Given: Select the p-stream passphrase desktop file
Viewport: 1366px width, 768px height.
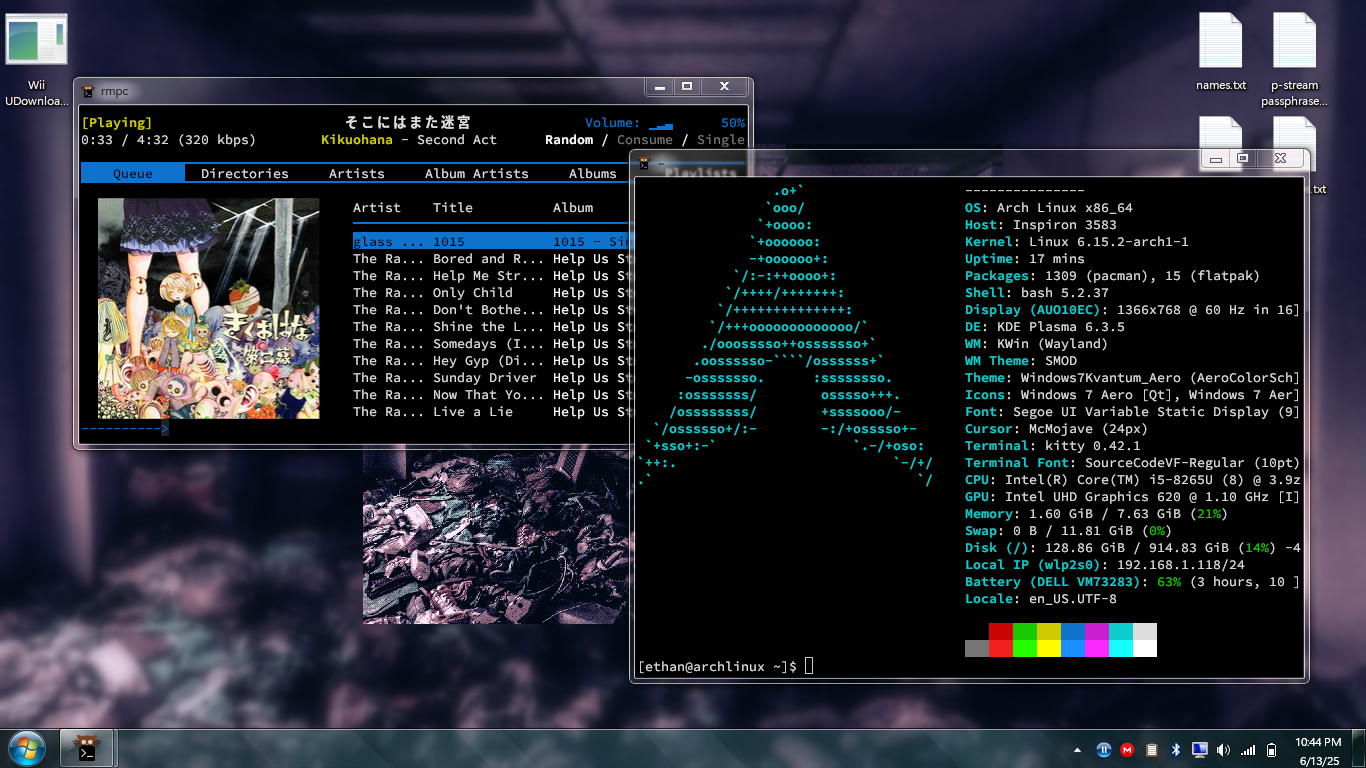Looking at the screenshot, I should [x=1295, y=60].
